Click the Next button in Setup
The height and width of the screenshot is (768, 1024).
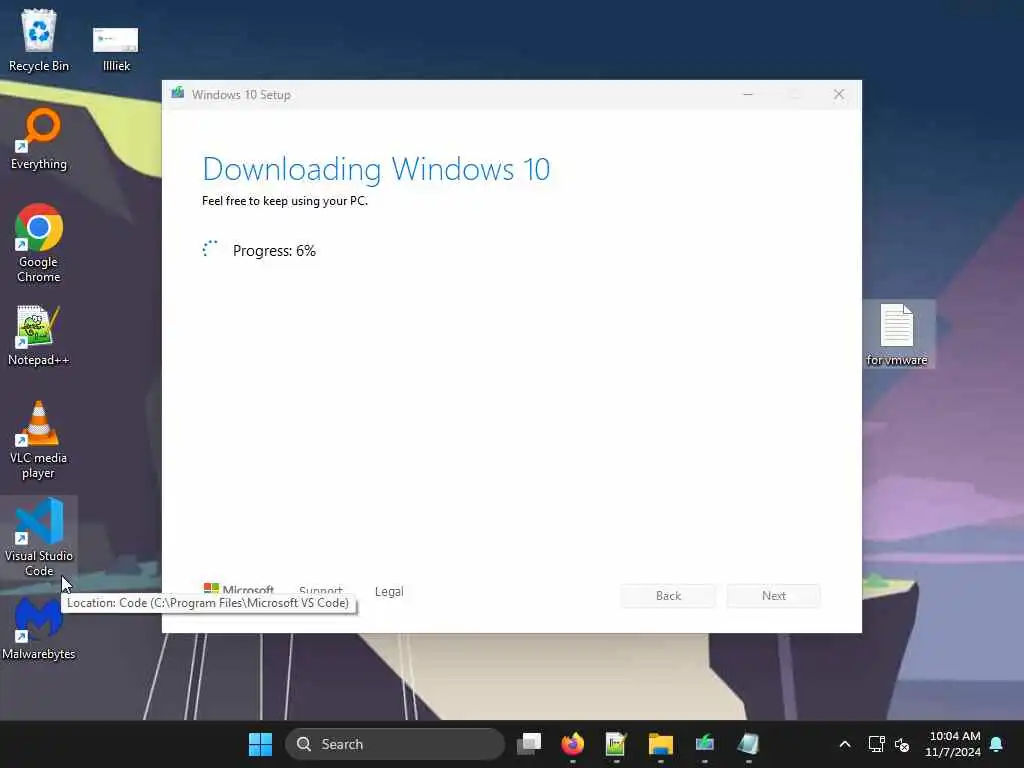tap(774, 596)
